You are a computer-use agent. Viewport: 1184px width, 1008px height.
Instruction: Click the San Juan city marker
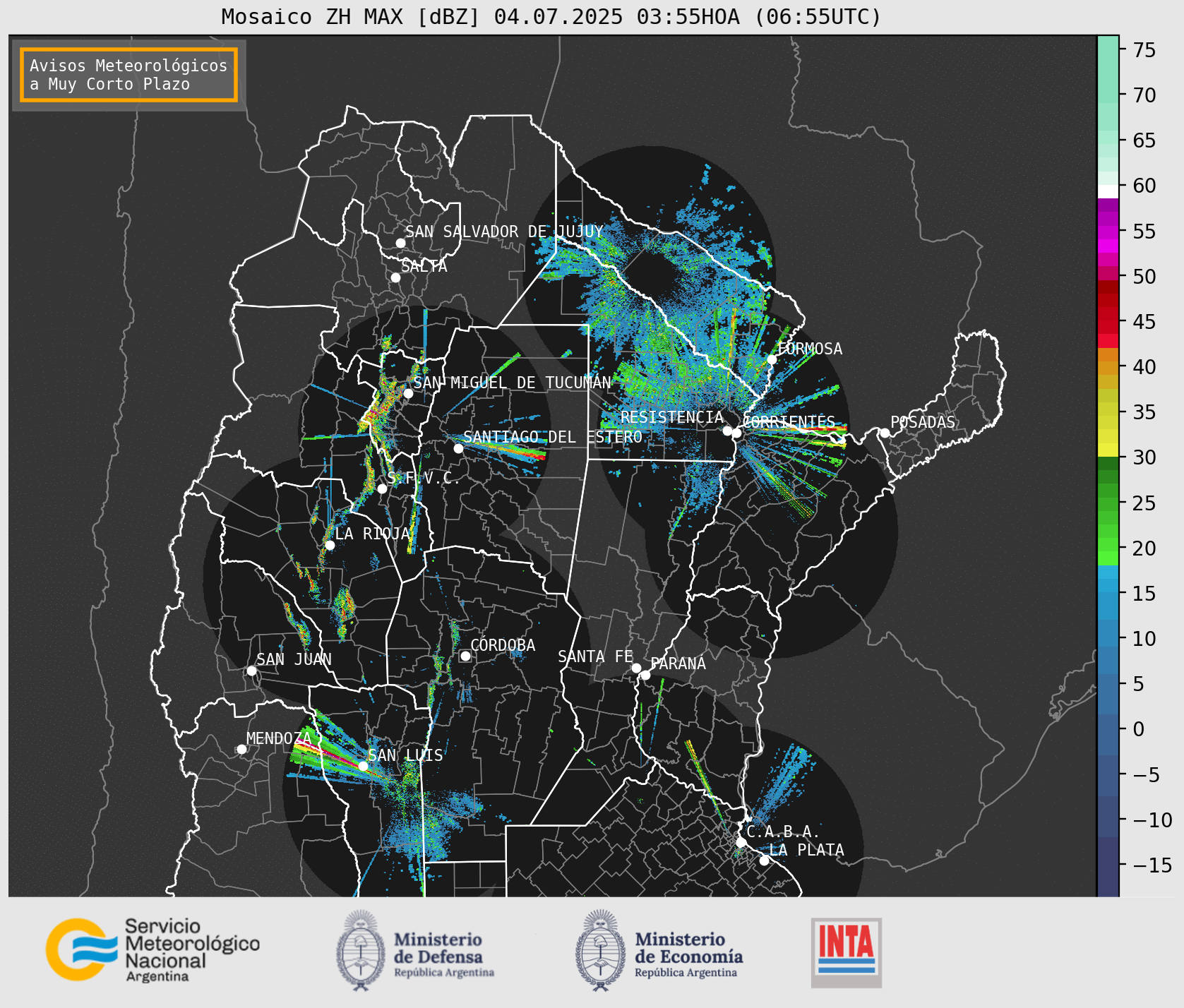coord(251,671)
